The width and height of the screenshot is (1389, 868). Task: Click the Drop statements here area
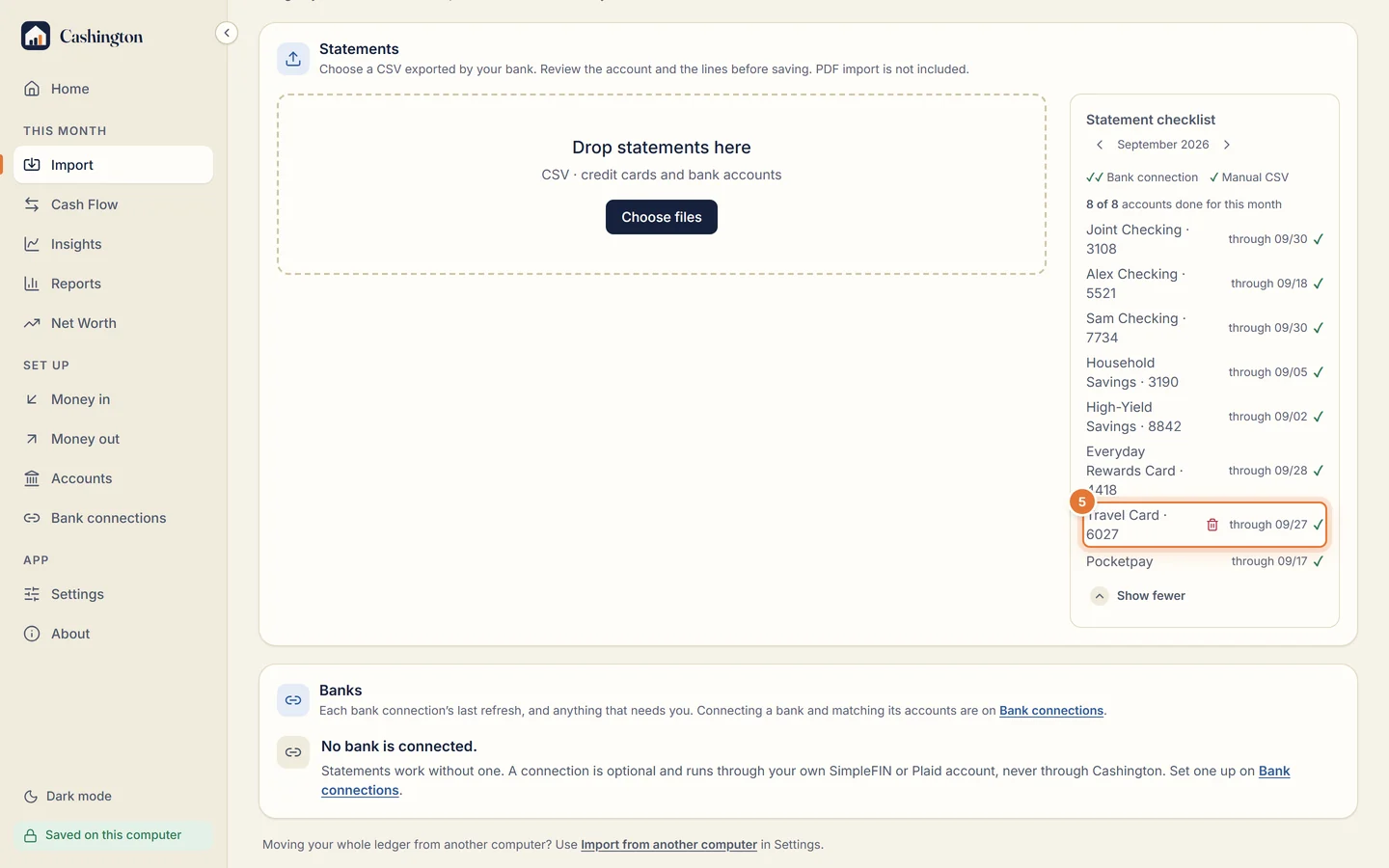point(662,184)
